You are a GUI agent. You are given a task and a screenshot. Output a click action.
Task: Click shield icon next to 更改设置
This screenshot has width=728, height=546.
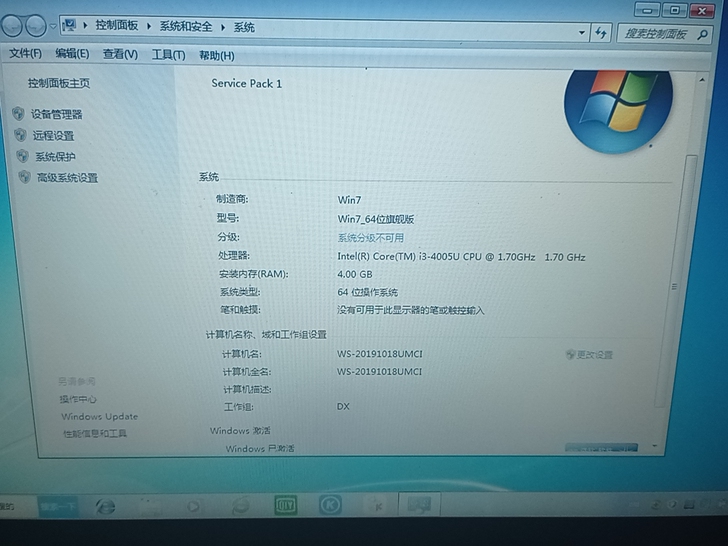(570, 354)
